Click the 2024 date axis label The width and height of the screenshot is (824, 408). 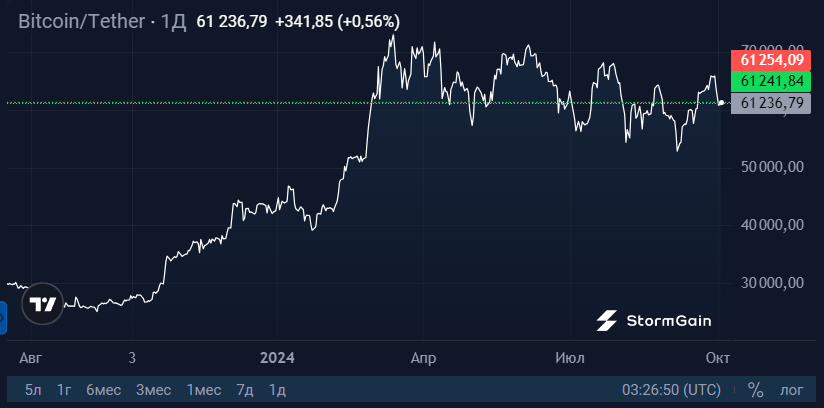click(277, 356)
